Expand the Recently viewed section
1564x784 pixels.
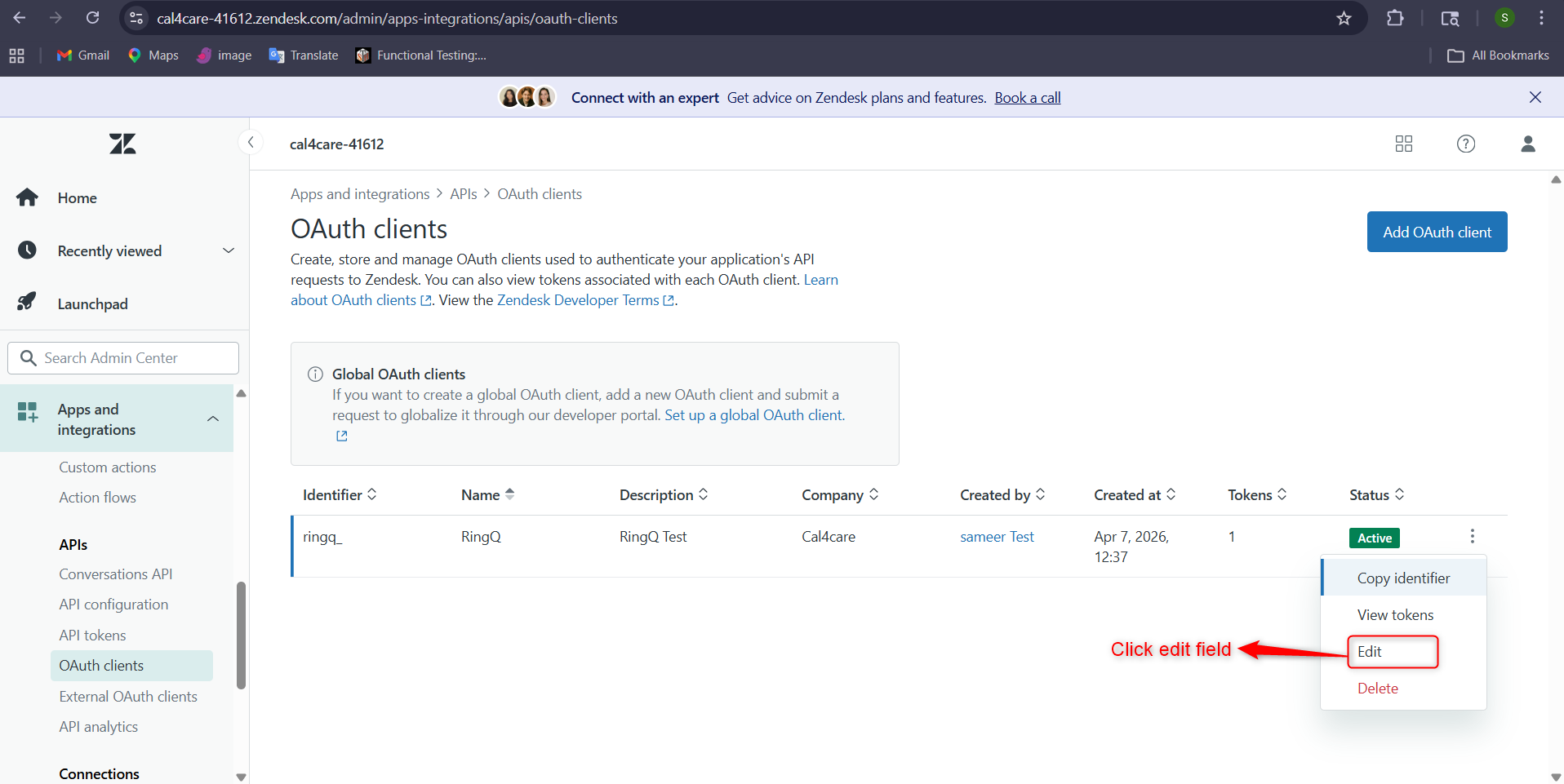125,251
